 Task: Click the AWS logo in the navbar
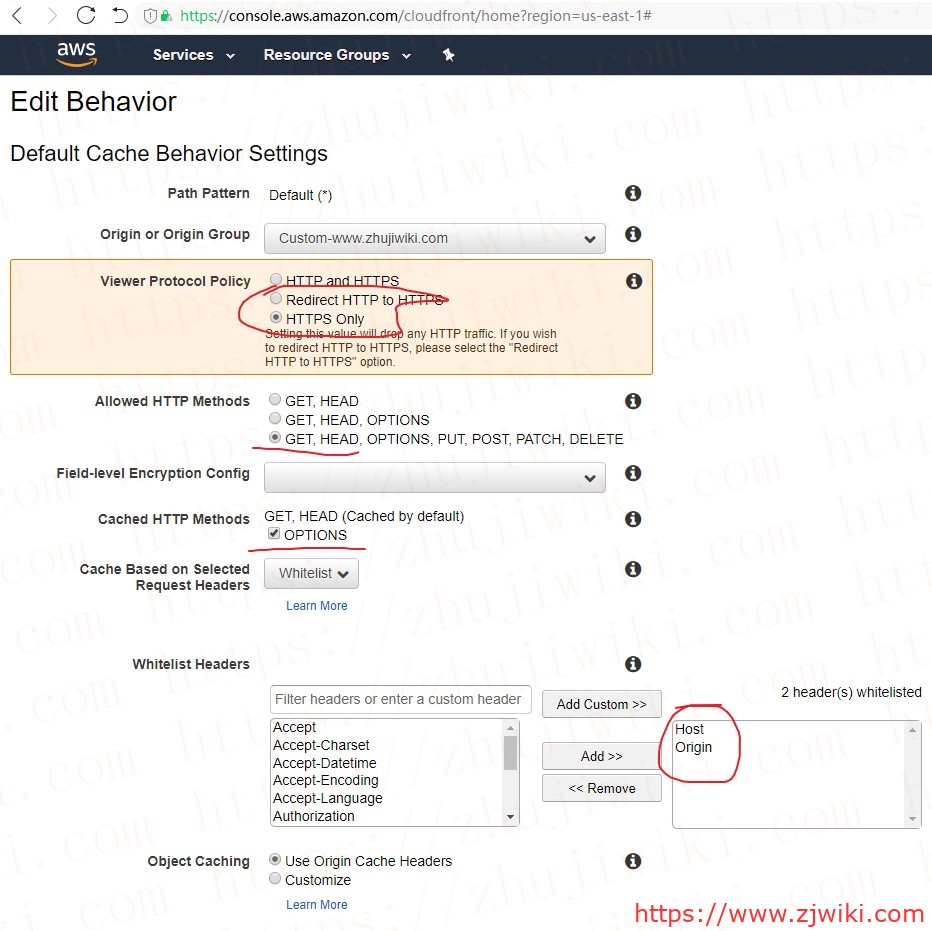(x=77, y=55)
